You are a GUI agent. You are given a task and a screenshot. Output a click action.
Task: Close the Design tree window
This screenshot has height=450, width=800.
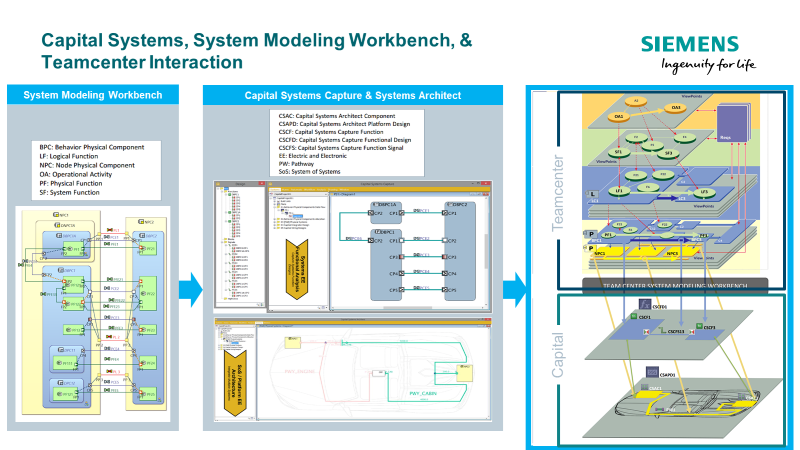(x=262, y=184)
